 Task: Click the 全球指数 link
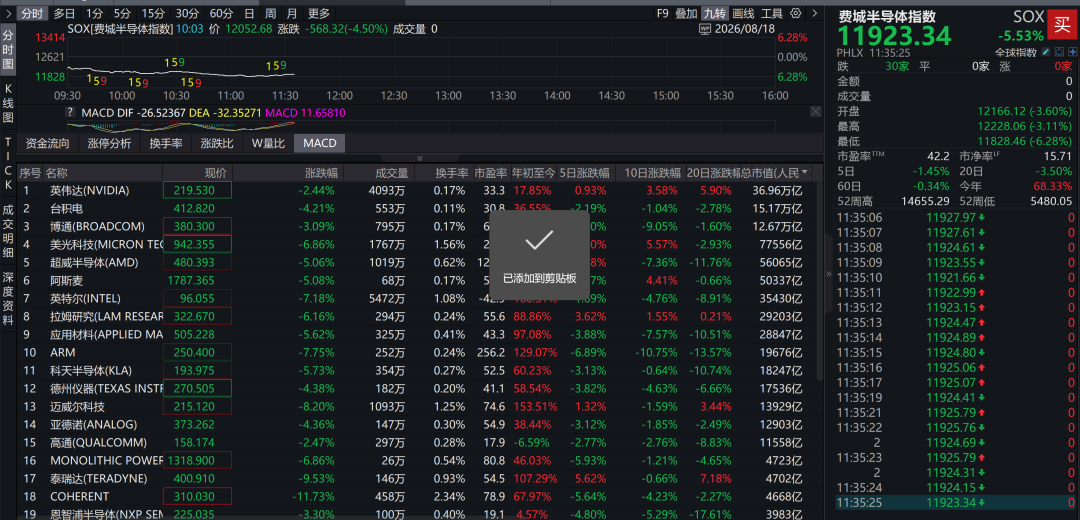[x=1016, y=52]
